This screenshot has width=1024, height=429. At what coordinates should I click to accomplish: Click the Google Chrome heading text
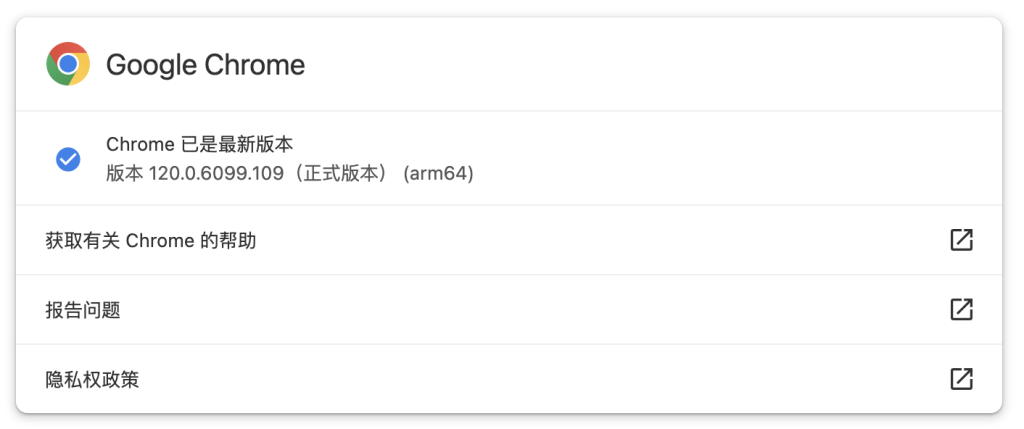205,65
